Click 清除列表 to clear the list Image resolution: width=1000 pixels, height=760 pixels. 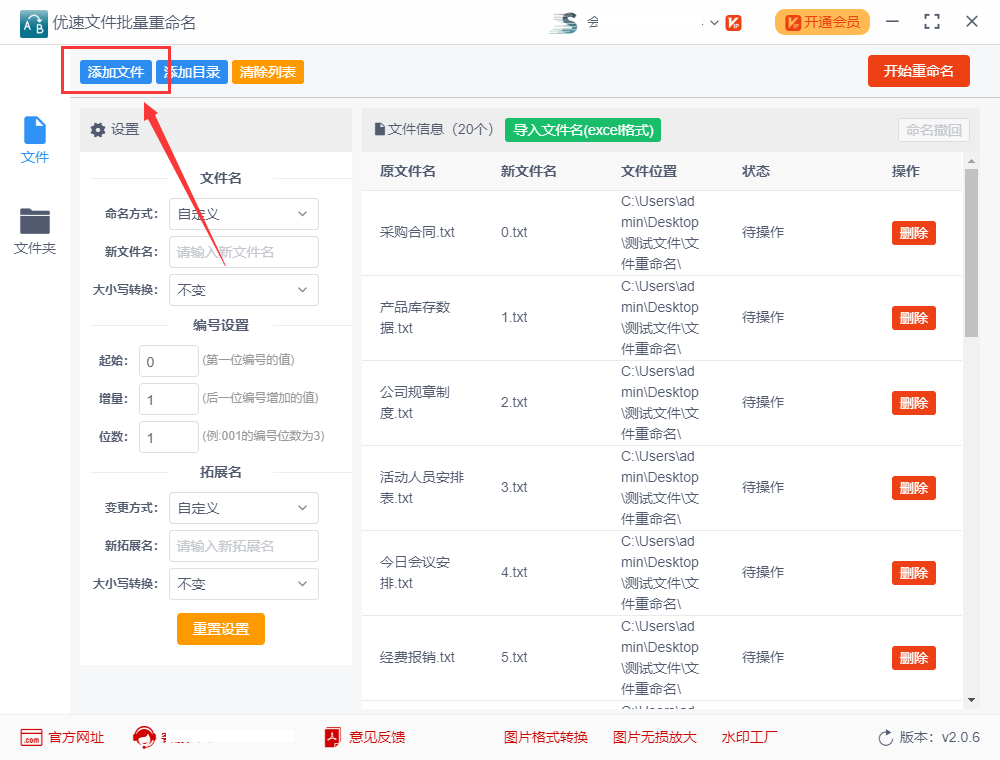pyautogui.click(x=267, y=72)
